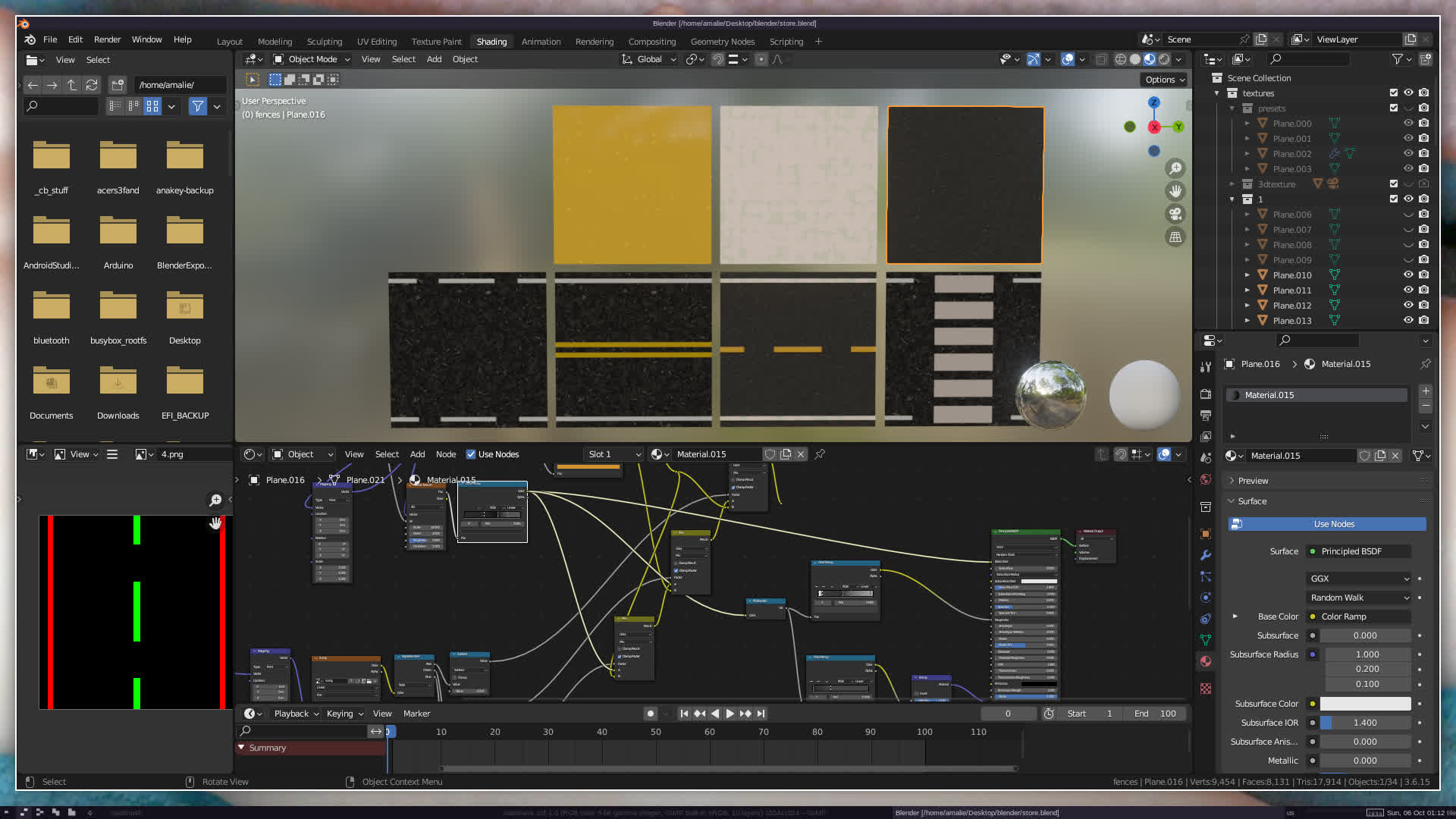Uncheck the textures collection checkbox
The height and width of the screenshot is (819, 1456).
1393,93
